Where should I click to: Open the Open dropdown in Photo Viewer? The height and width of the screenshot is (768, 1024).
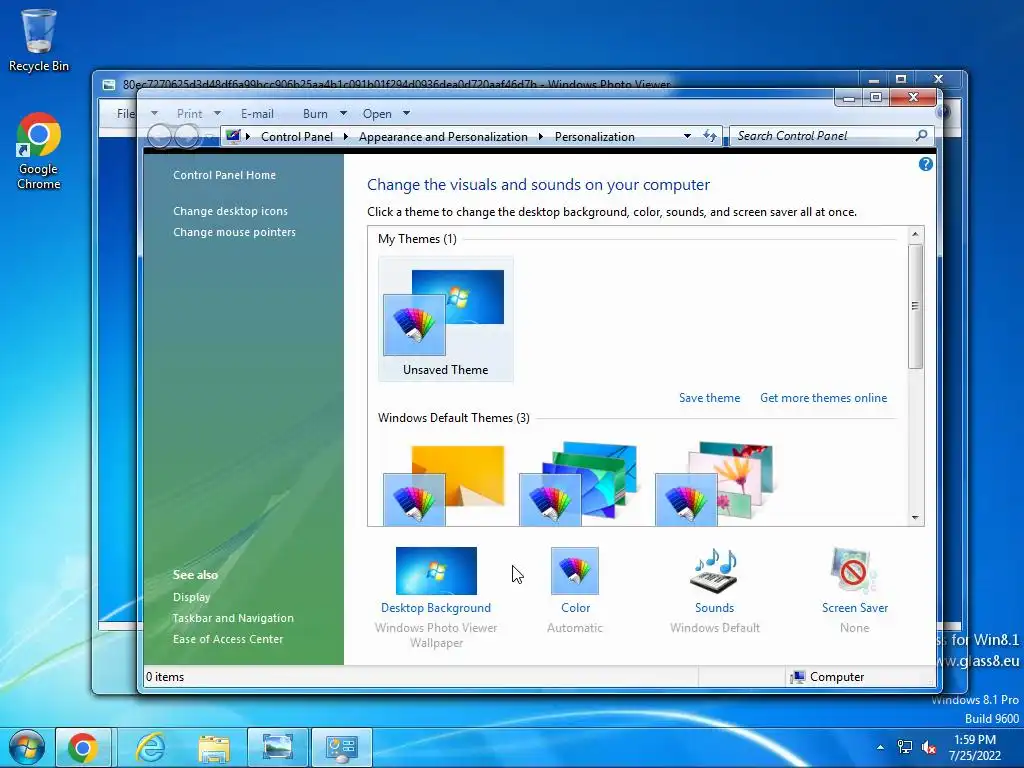pyautogui.click(x=406, y=114)
